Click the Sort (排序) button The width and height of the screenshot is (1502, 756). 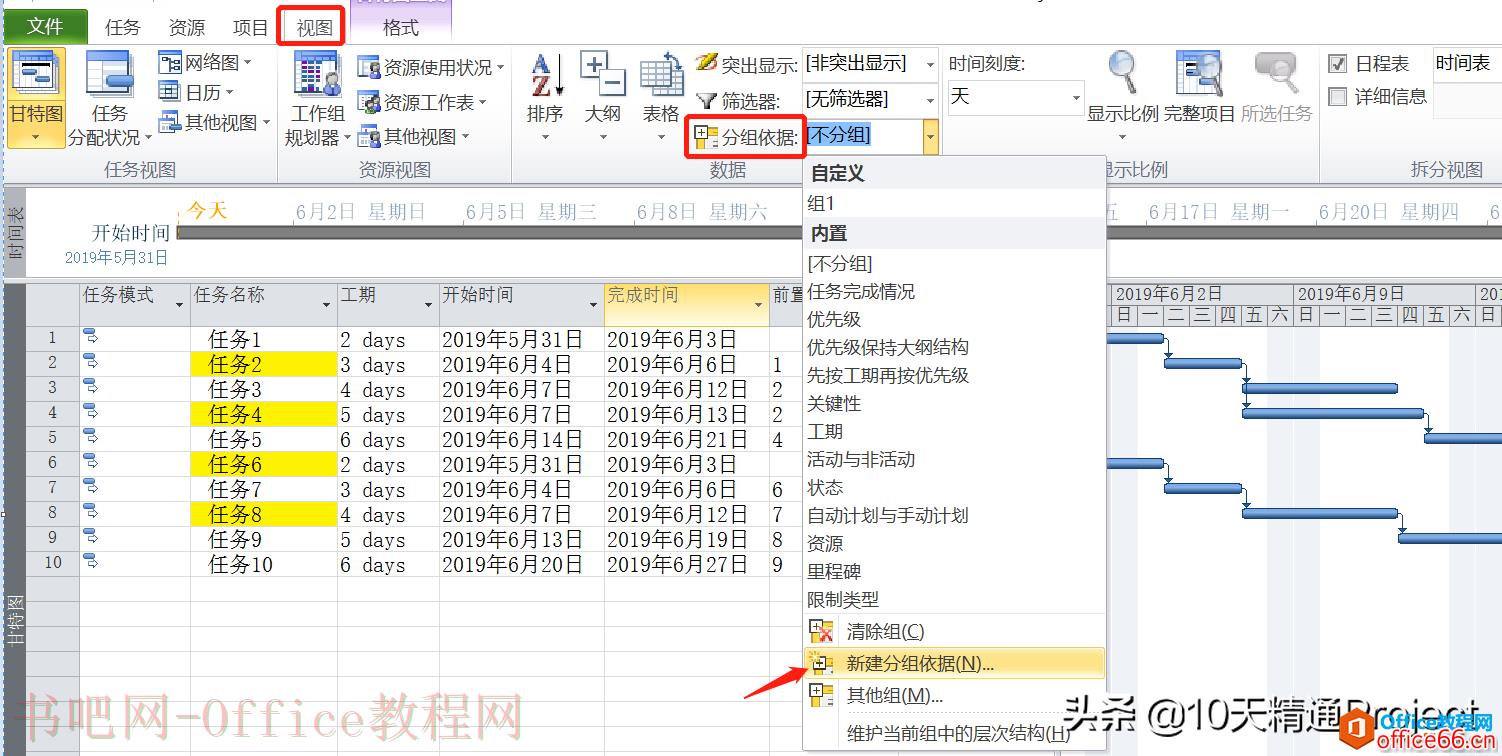(x=545, y=97)
